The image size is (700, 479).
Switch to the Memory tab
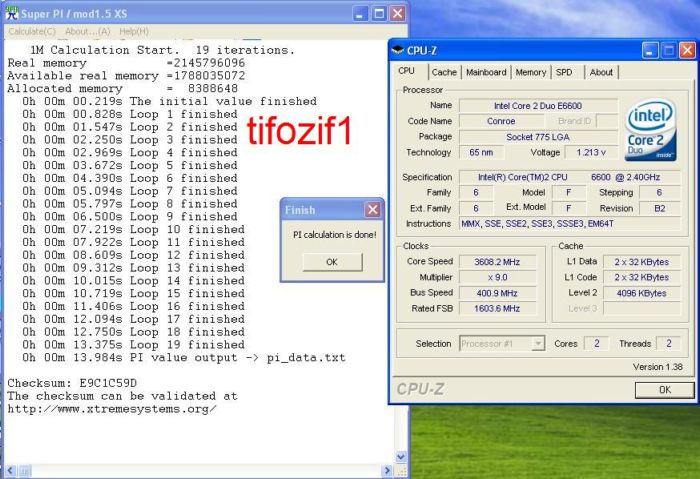coord(531,72)
